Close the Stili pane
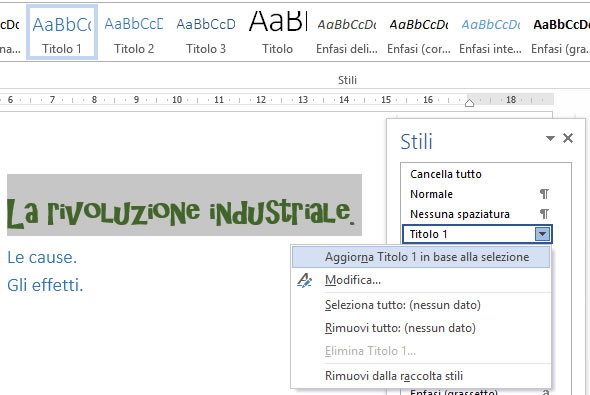This screenshot has width=590, height=395. (568, 138)
